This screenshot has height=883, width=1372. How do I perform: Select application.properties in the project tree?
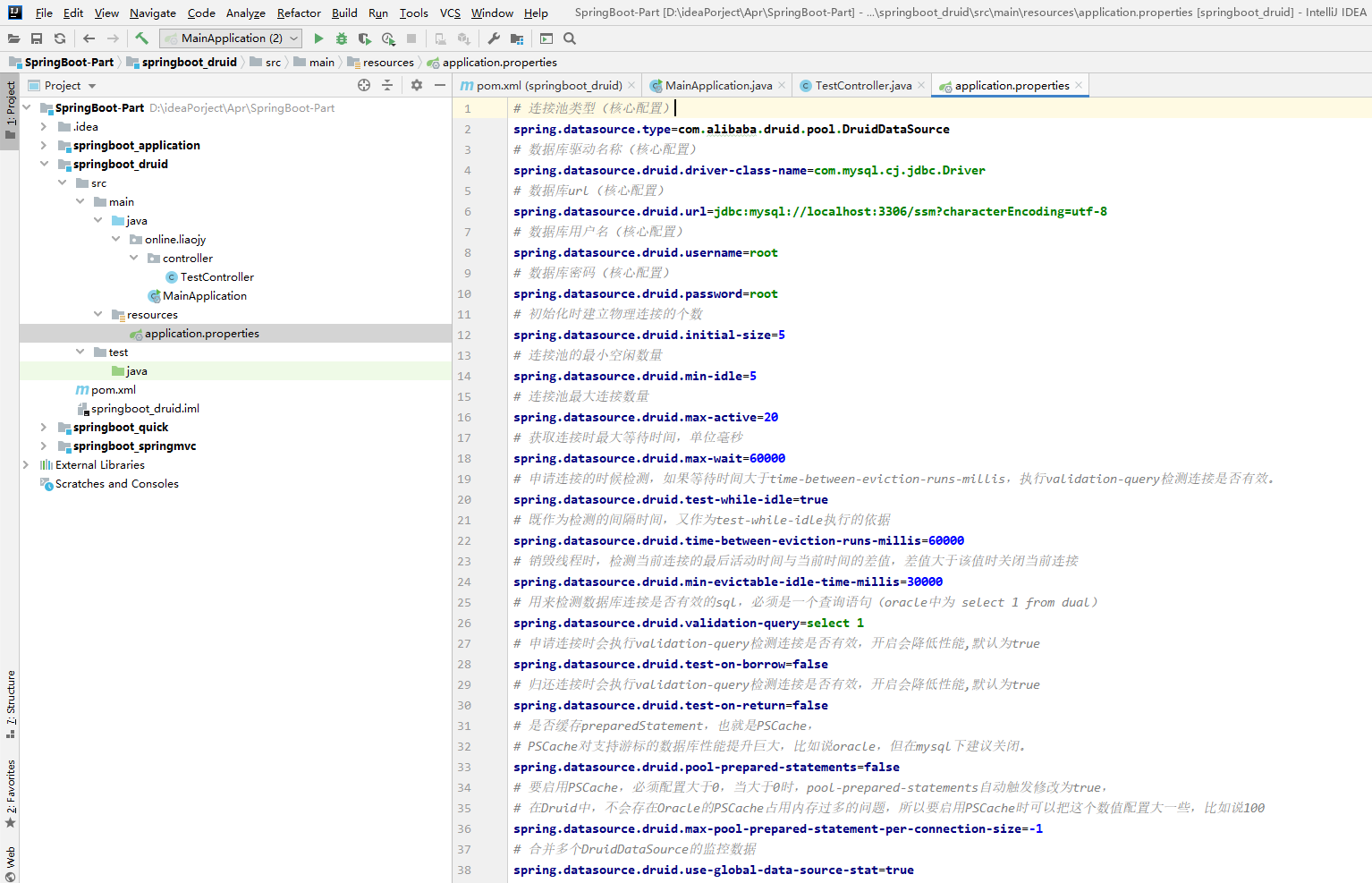(x=202, y=334)
